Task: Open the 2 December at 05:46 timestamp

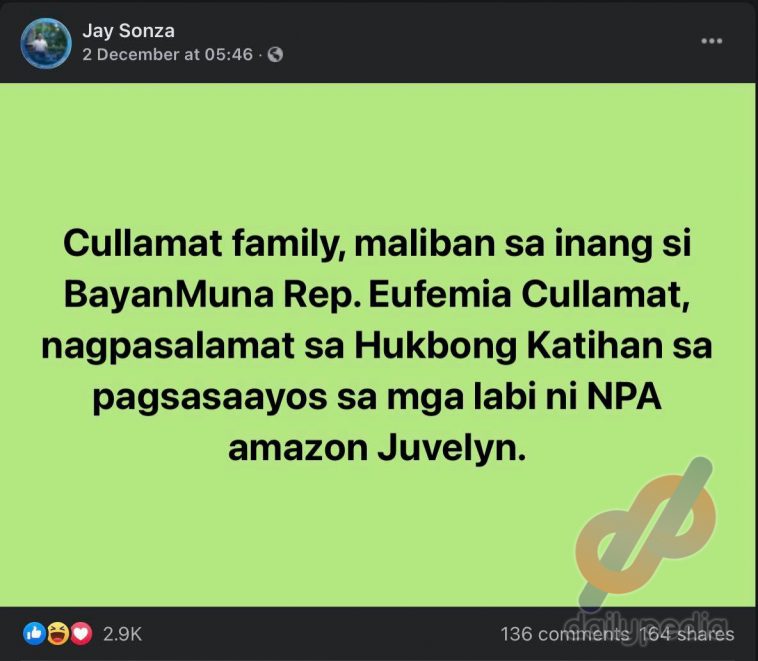Action: (x=167, y=54)
